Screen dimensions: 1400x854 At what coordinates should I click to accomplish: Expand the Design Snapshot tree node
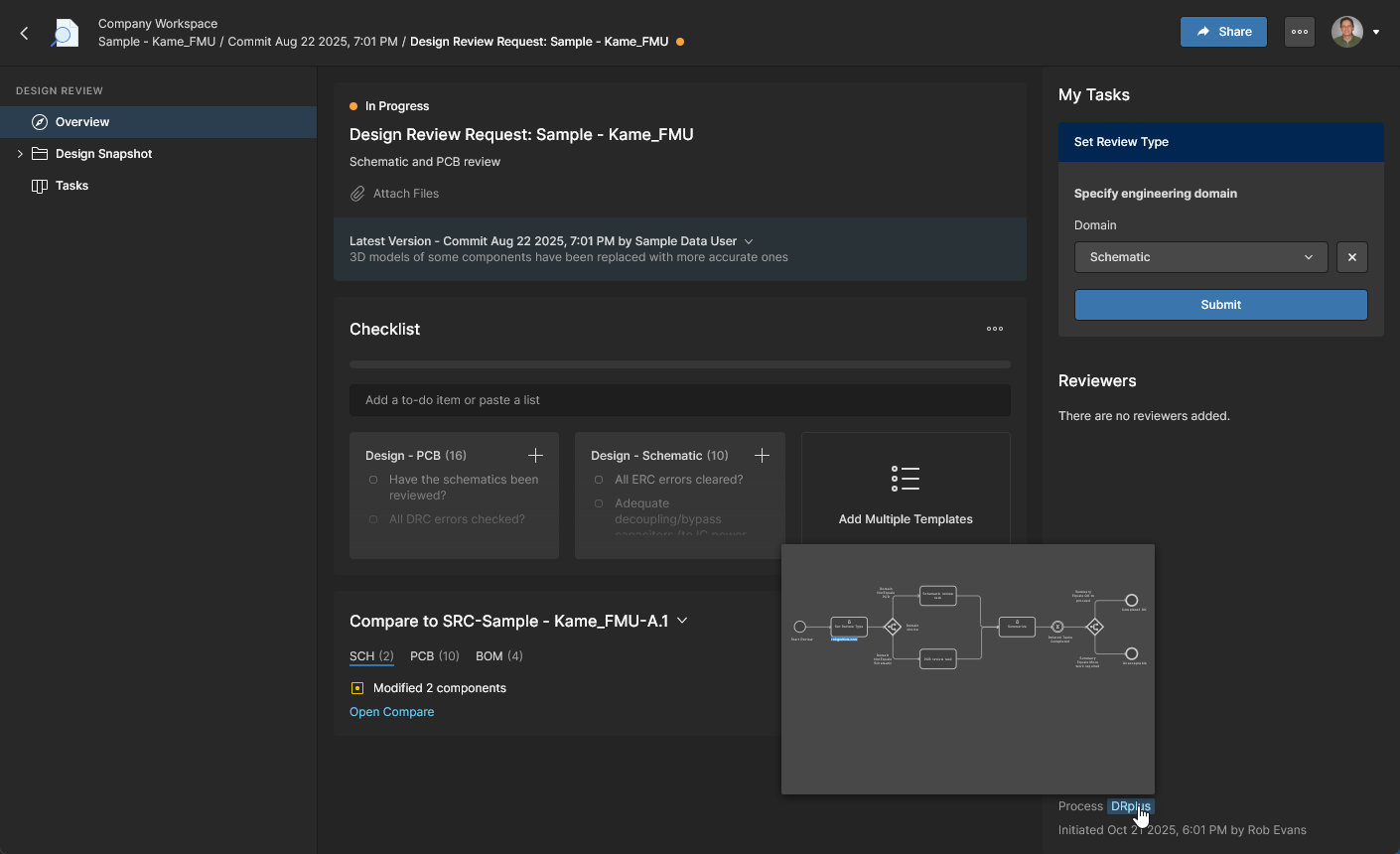tap(20, 154)
